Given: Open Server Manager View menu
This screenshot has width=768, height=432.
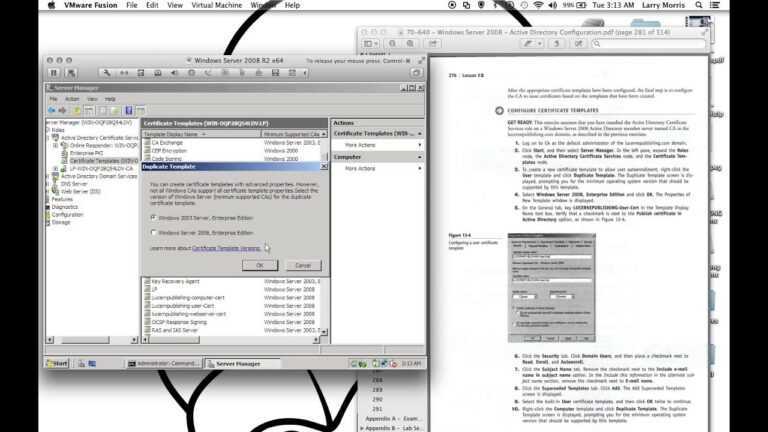Looking at the screenshot, I should tap(92, 99).
